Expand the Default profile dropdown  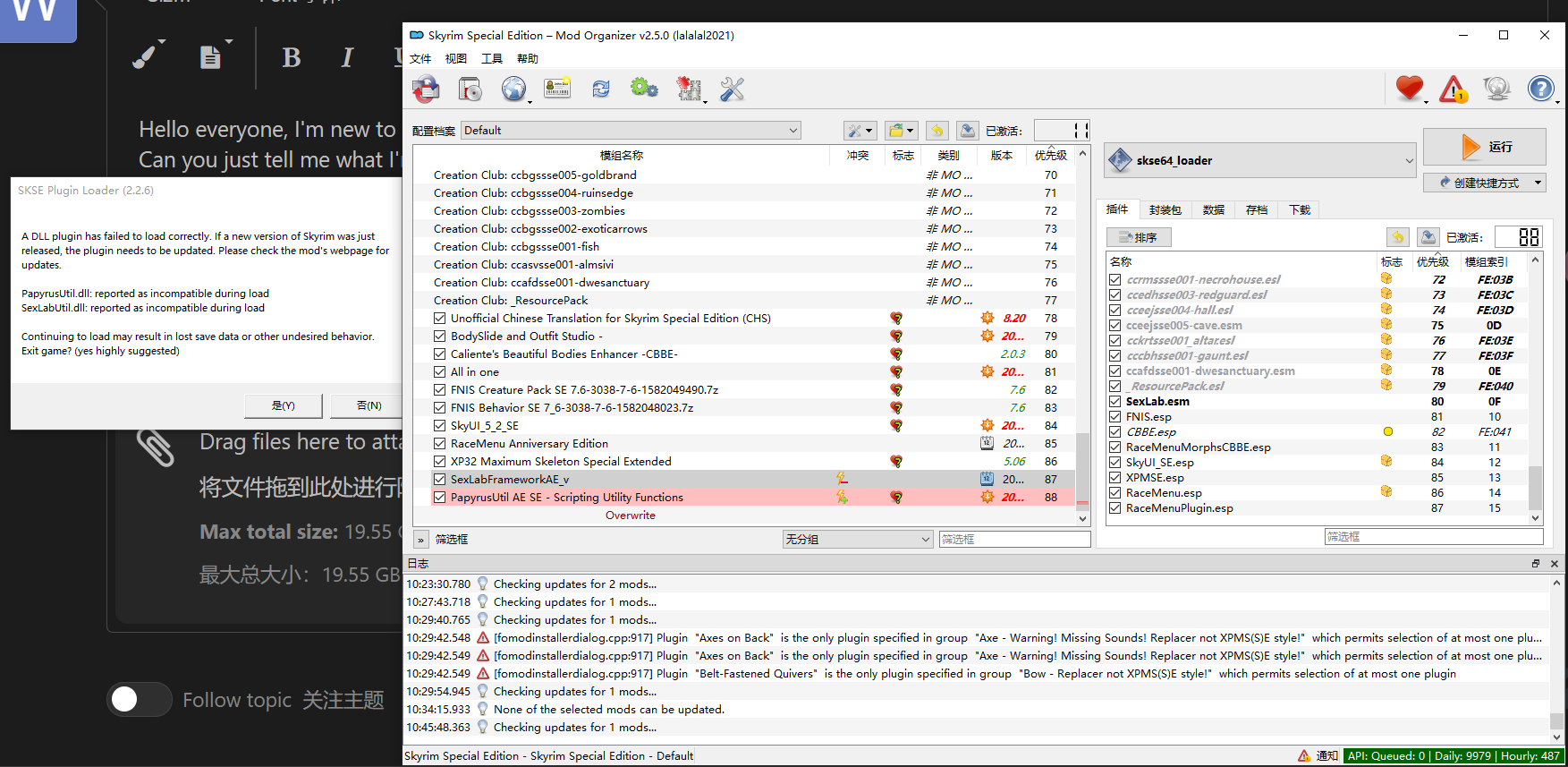pos(631,131)
